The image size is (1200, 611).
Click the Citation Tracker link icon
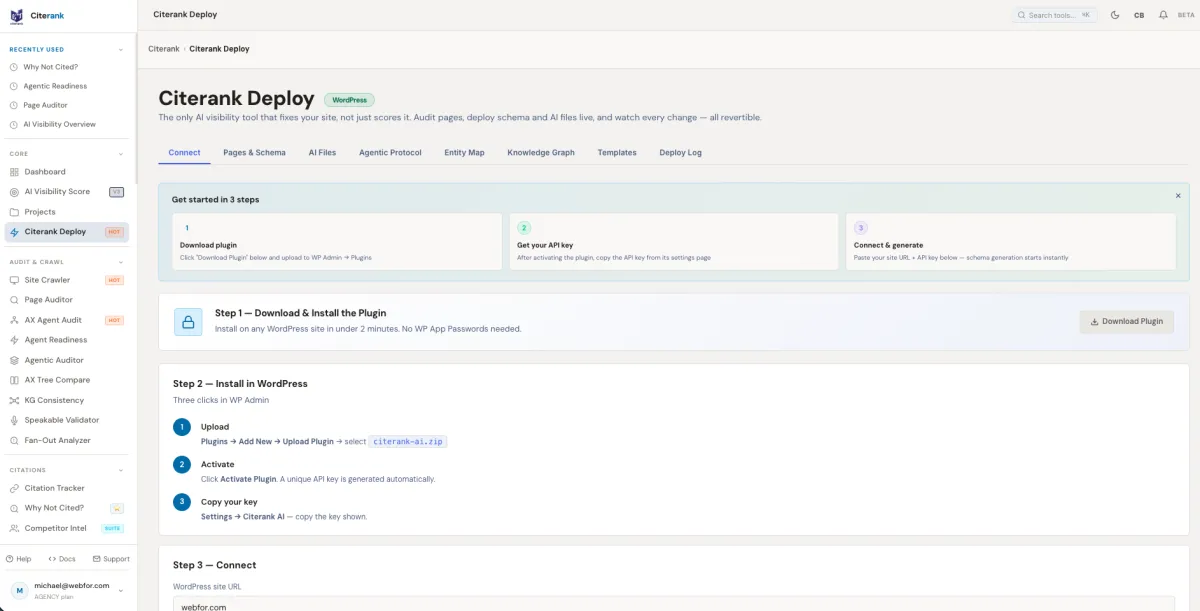(x=14, y=488)
